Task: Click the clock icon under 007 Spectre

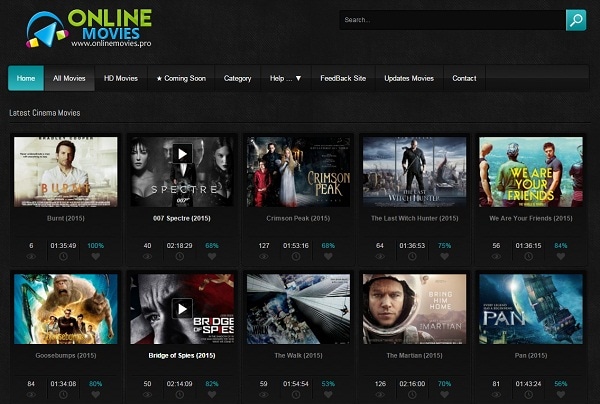Action: click(x=179, y=257)
